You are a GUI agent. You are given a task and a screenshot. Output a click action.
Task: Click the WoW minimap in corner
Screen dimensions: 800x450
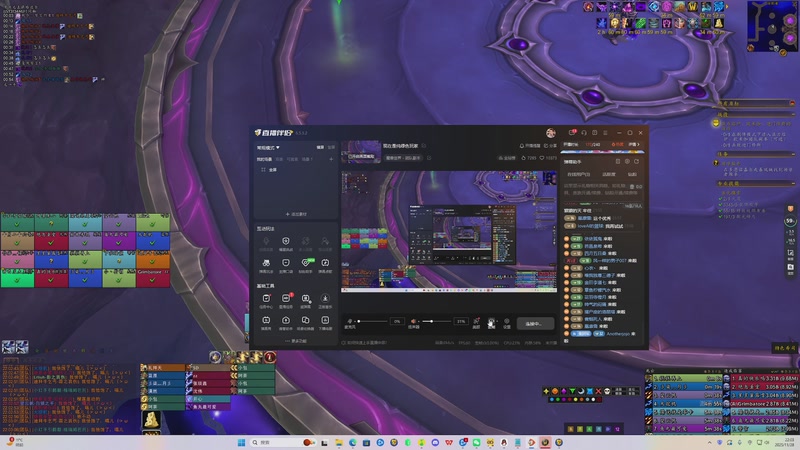(772, 27)
